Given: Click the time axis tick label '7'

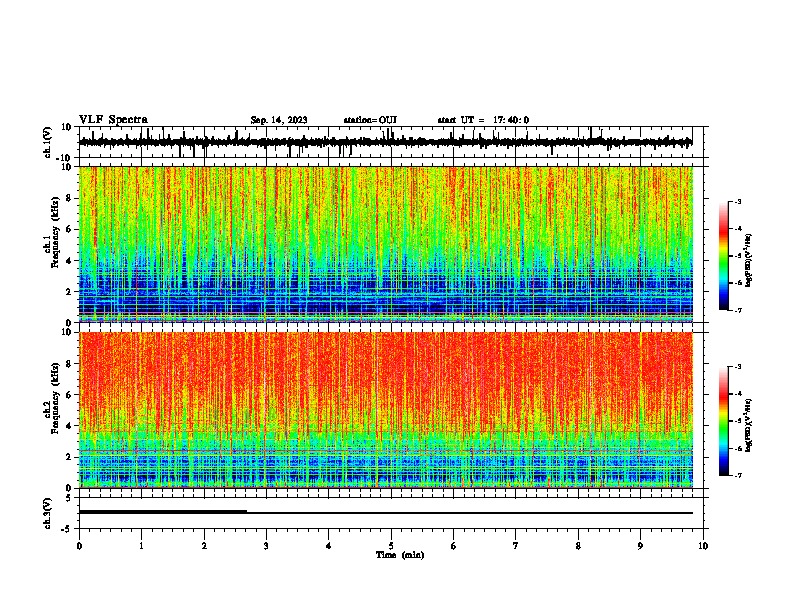Looking at the screenshot, I should (516, 546).
